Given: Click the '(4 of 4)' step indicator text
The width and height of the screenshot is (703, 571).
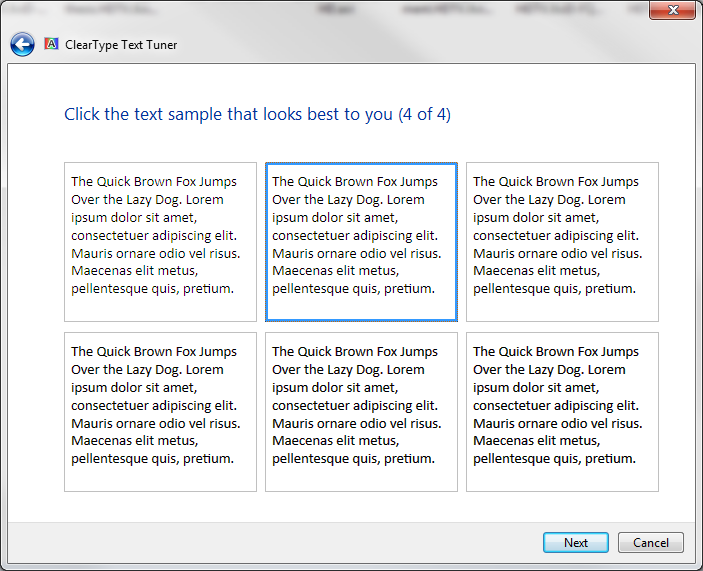Looking at the screenshot, I should [424, 114].
